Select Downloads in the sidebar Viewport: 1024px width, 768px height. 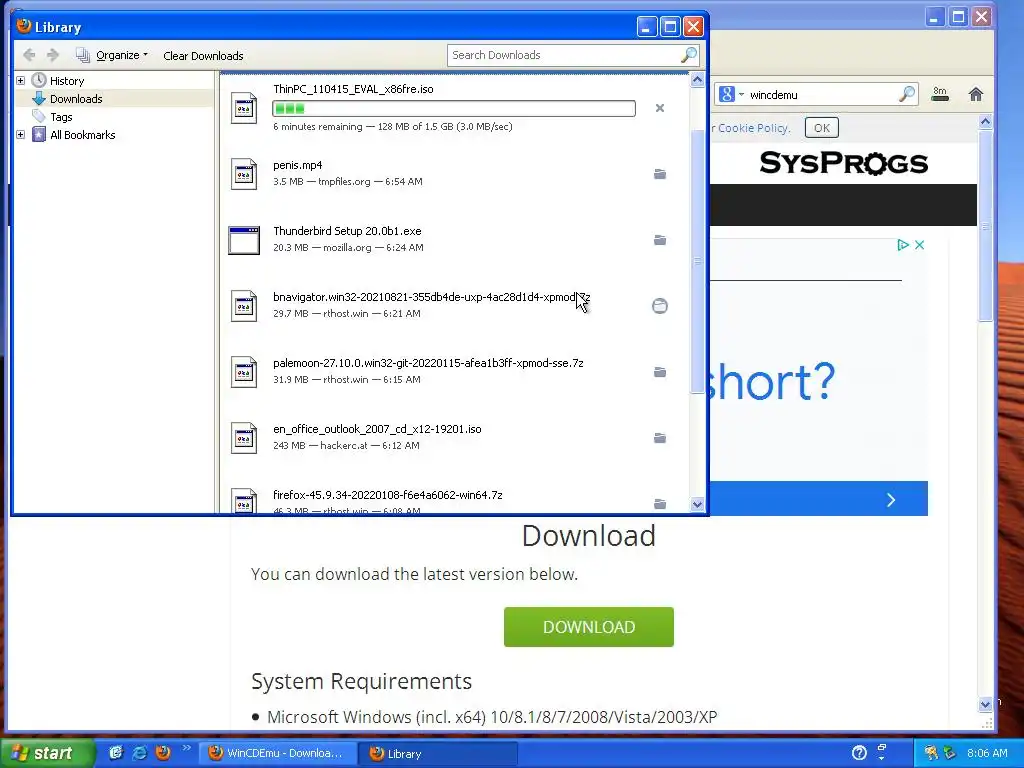click(x=76, y=99)
